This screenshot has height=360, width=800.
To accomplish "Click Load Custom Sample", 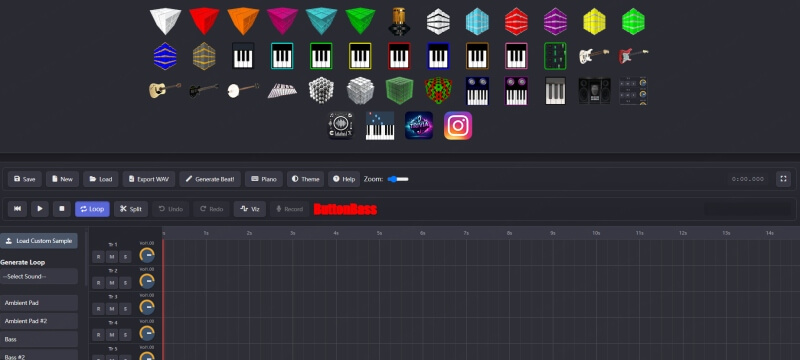I will coord(39,241).
